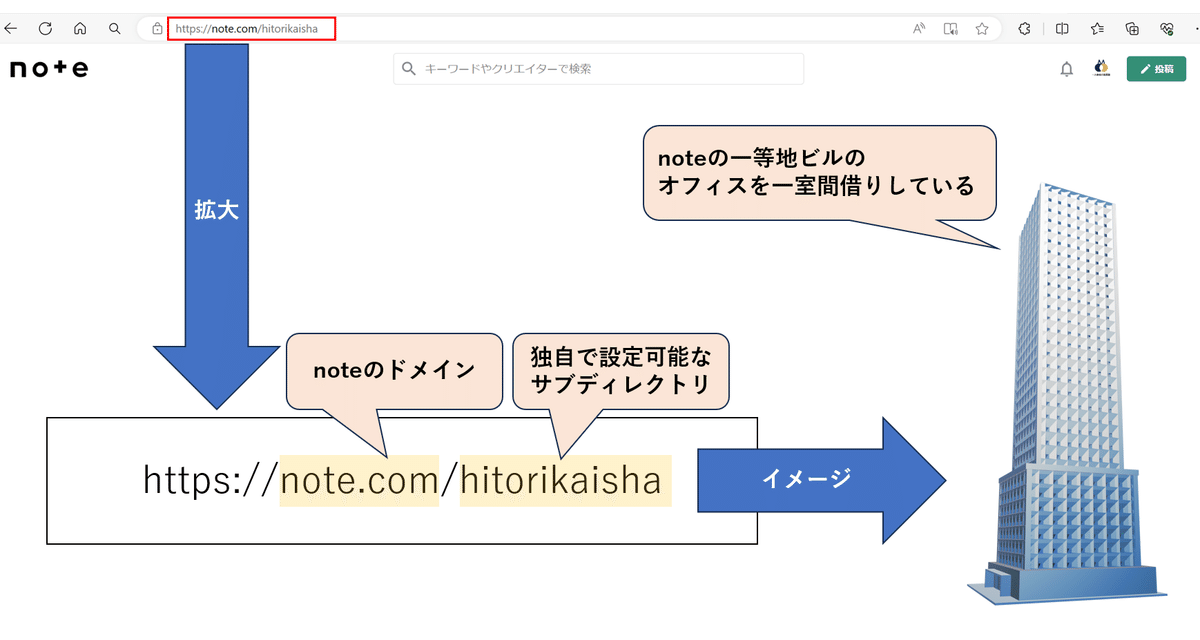Open the notification bell on note
The image size is (1200, 640).
[x=1066, y=69]
